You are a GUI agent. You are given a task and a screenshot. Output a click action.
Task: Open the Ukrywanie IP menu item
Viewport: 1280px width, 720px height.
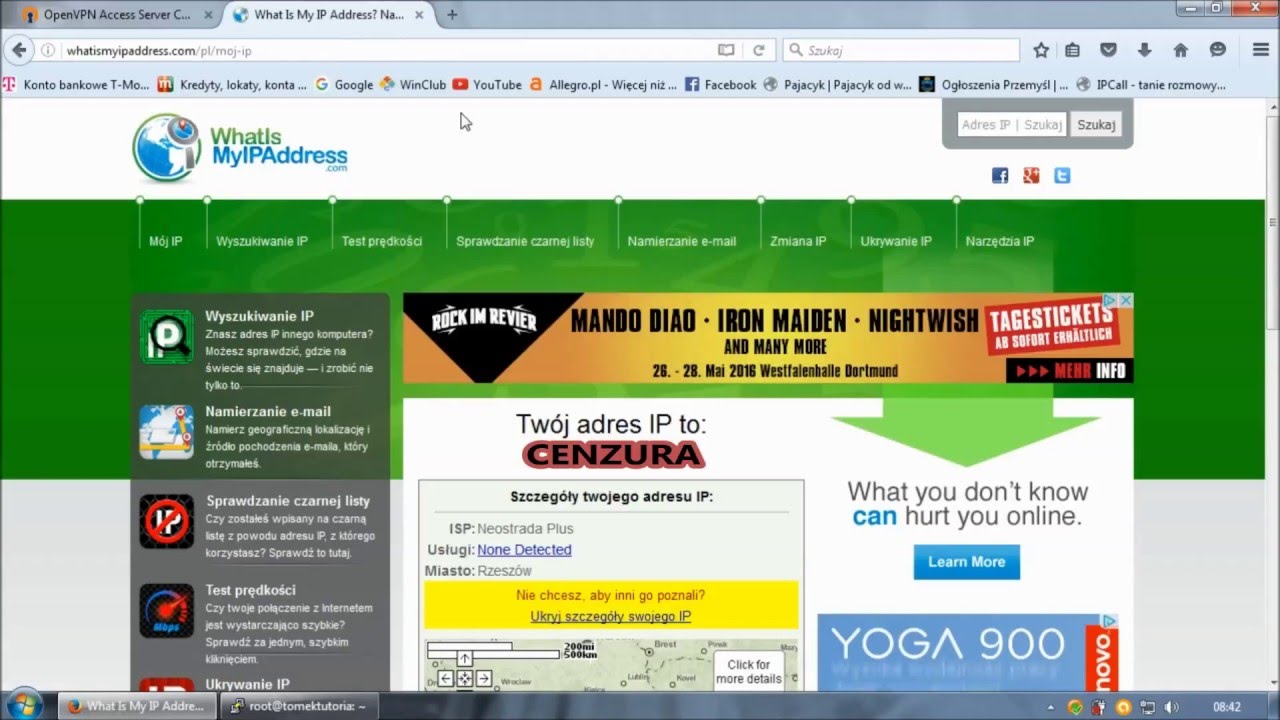pos(896,241)
